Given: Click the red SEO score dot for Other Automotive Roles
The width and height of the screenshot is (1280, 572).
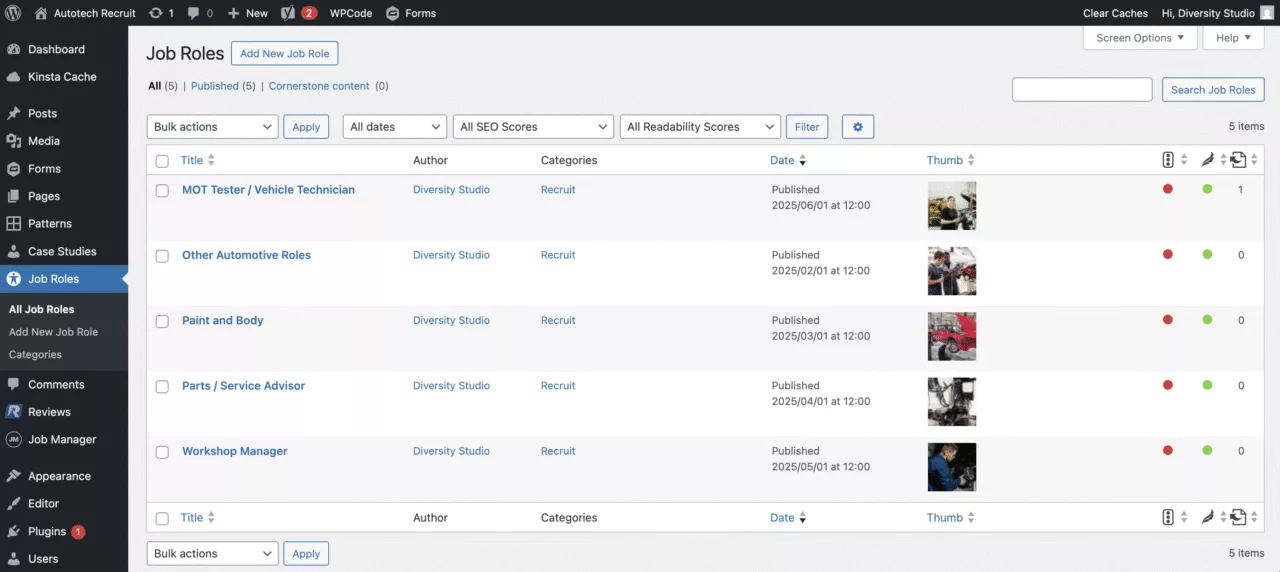Looking at the screenshot, I should (1168, 255).
